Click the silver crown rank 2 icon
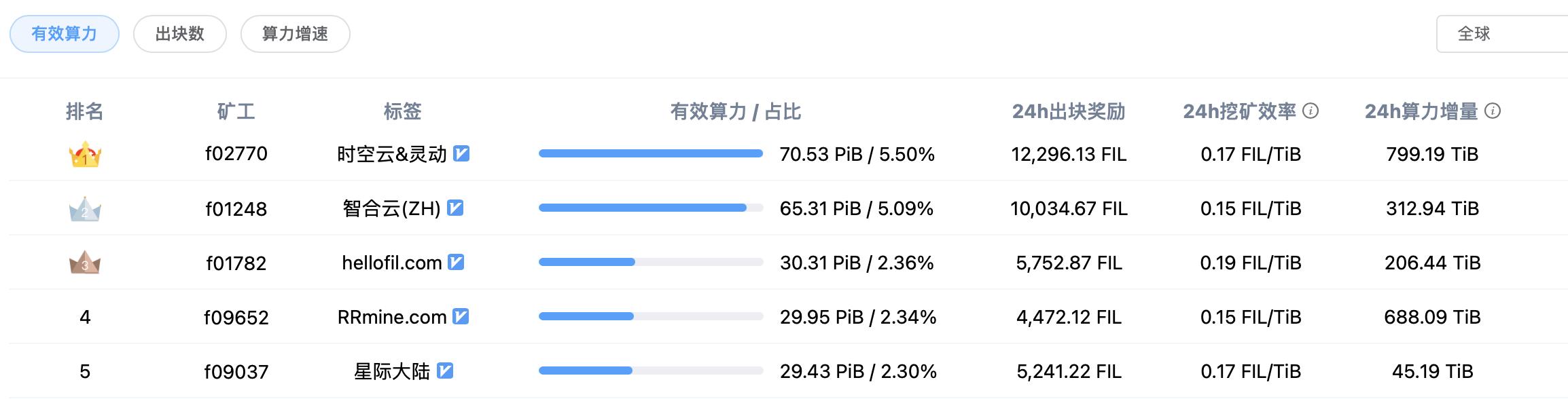The image size is (1568, 399). pyautogui.click(x=85, y=210)
